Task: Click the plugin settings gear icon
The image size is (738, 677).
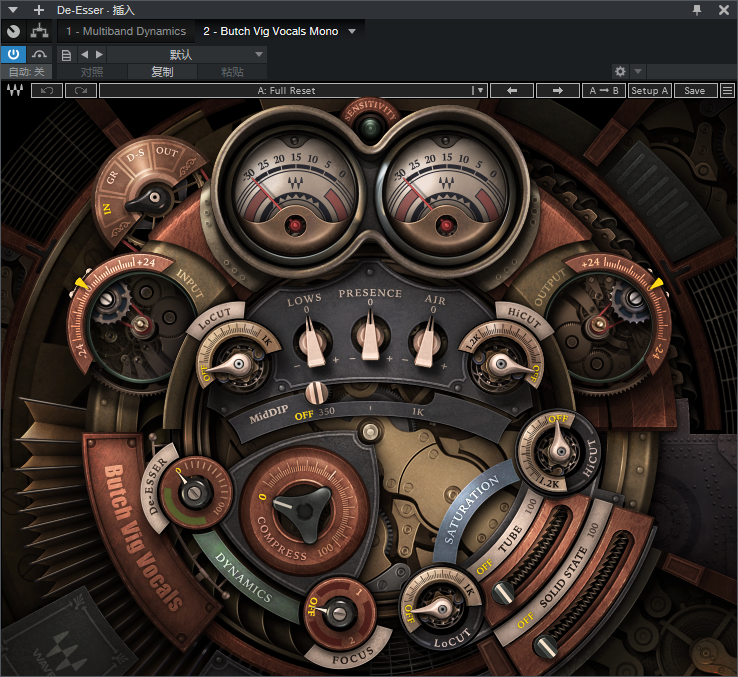Action: [x=620, y=72]
